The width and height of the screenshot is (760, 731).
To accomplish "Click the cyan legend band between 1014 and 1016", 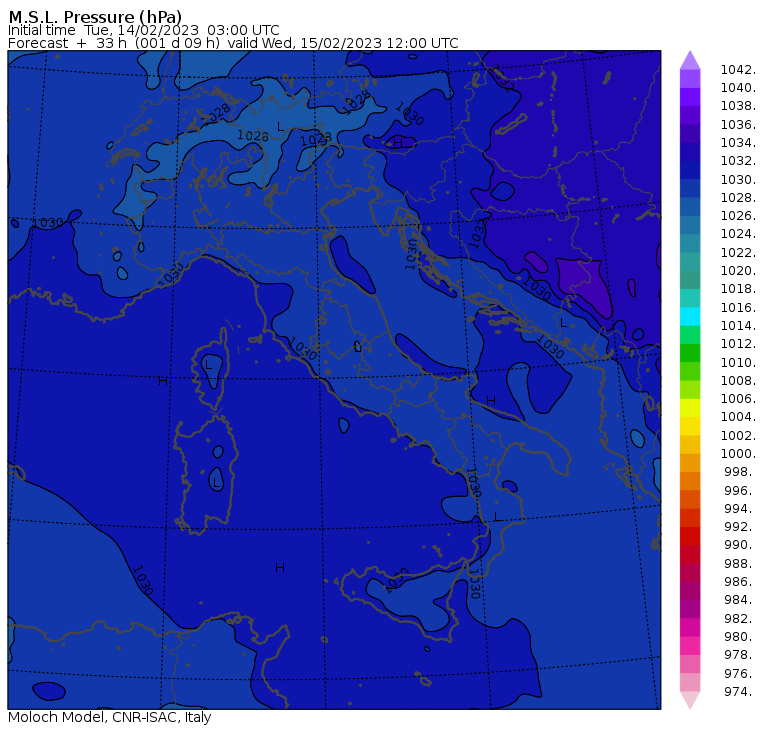I will [x=690, y=317].
